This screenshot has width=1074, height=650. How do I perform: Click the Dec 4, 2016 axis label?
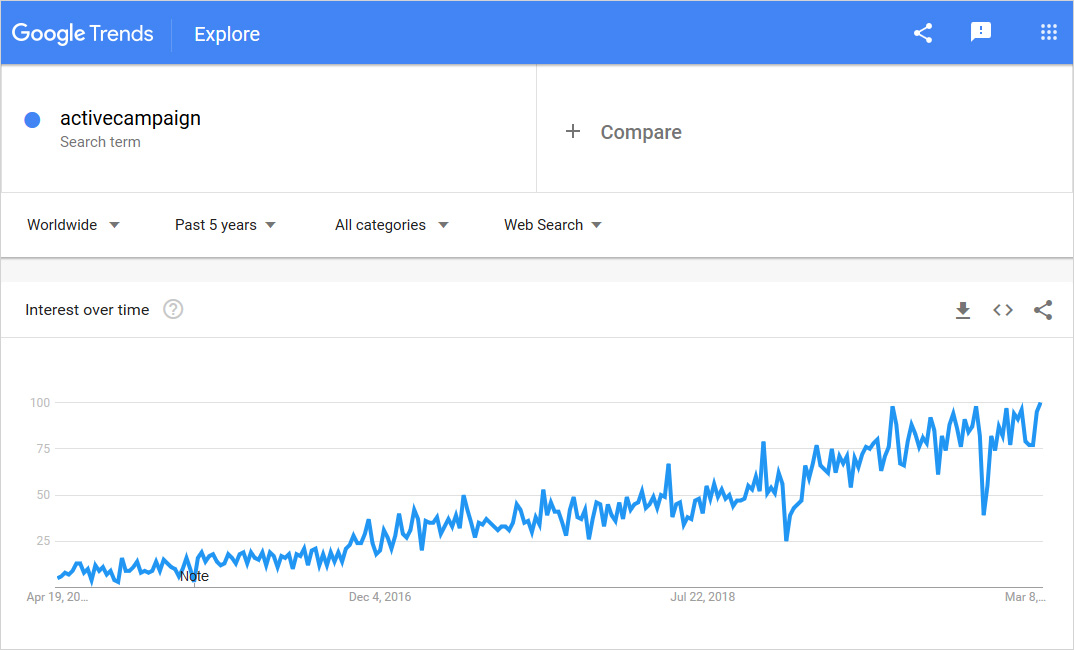click(x=379, y=597)
